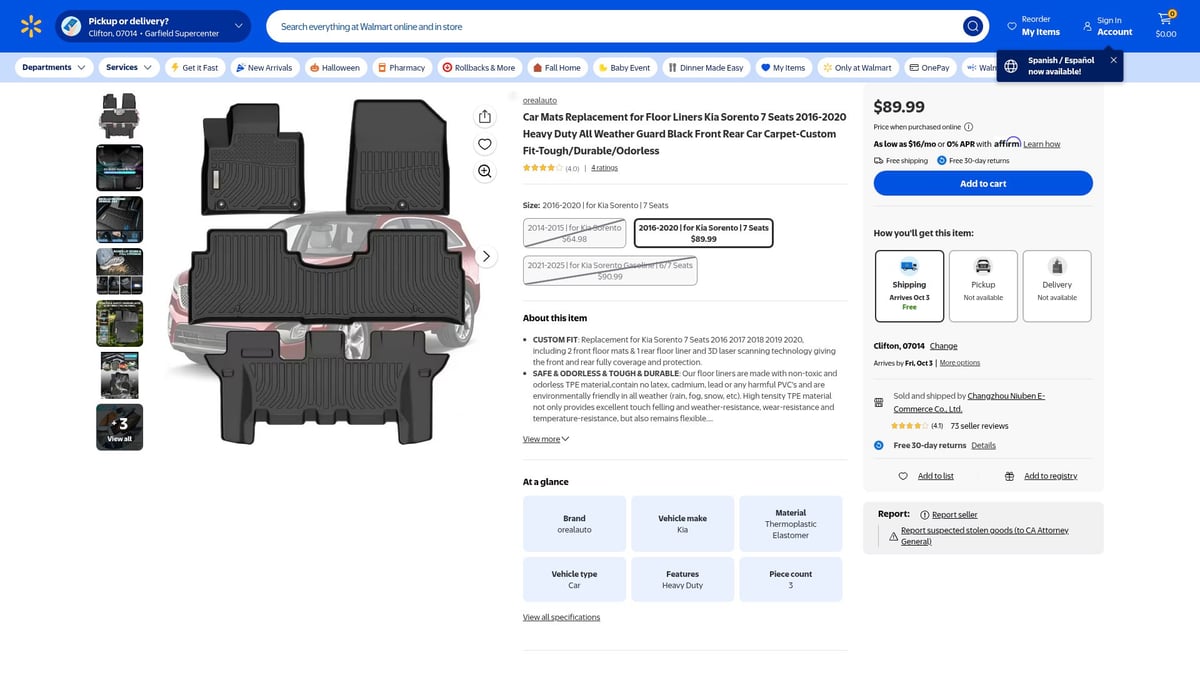This screenshot has width=1200, height=675.
Task: Close the Spanish language notification
Action: [x=1113, y=60]
